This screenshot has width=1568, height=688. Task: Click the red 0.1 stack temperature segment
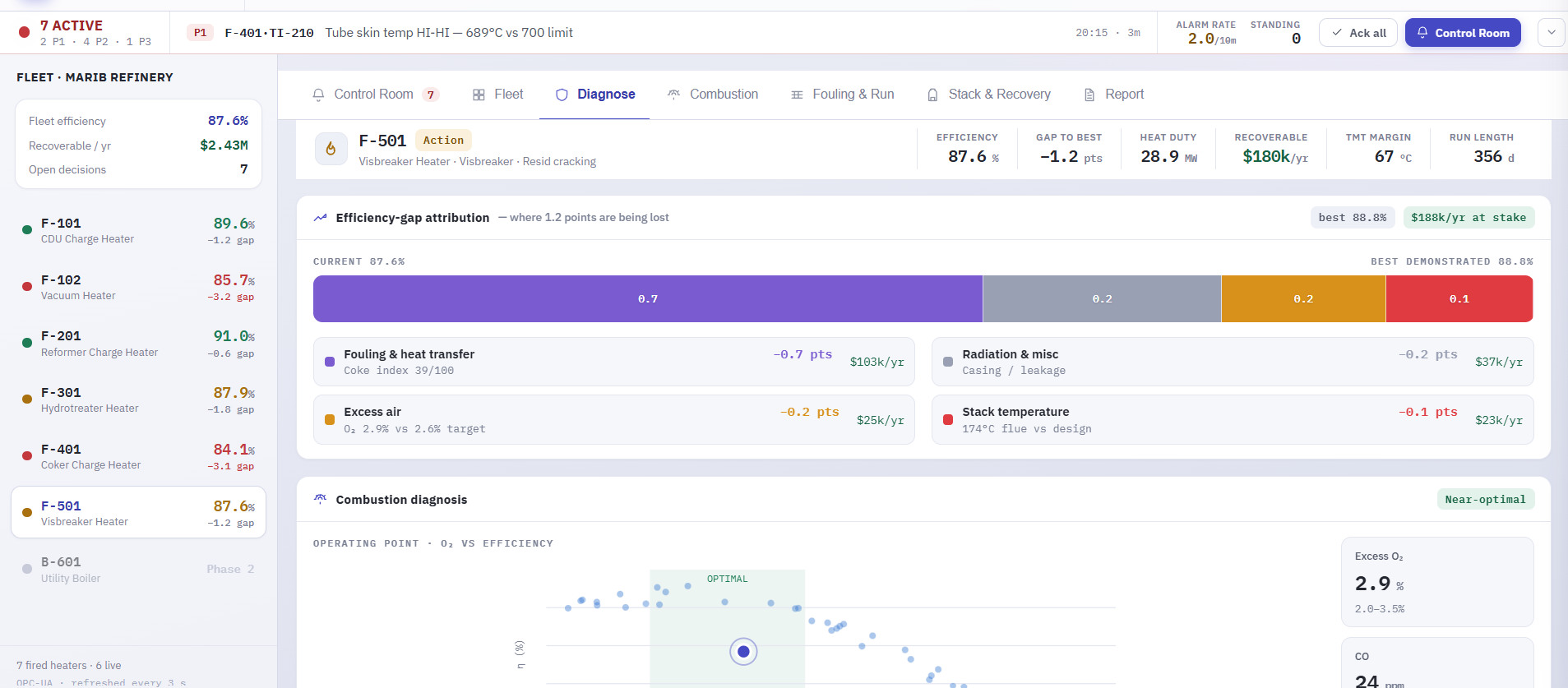pyautogui.click(x=1459, y=298)
